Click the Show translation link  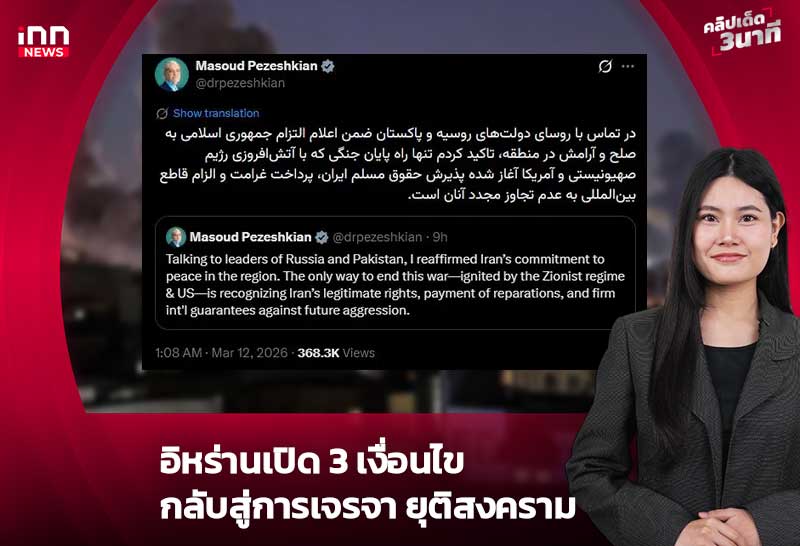[216, 113]
